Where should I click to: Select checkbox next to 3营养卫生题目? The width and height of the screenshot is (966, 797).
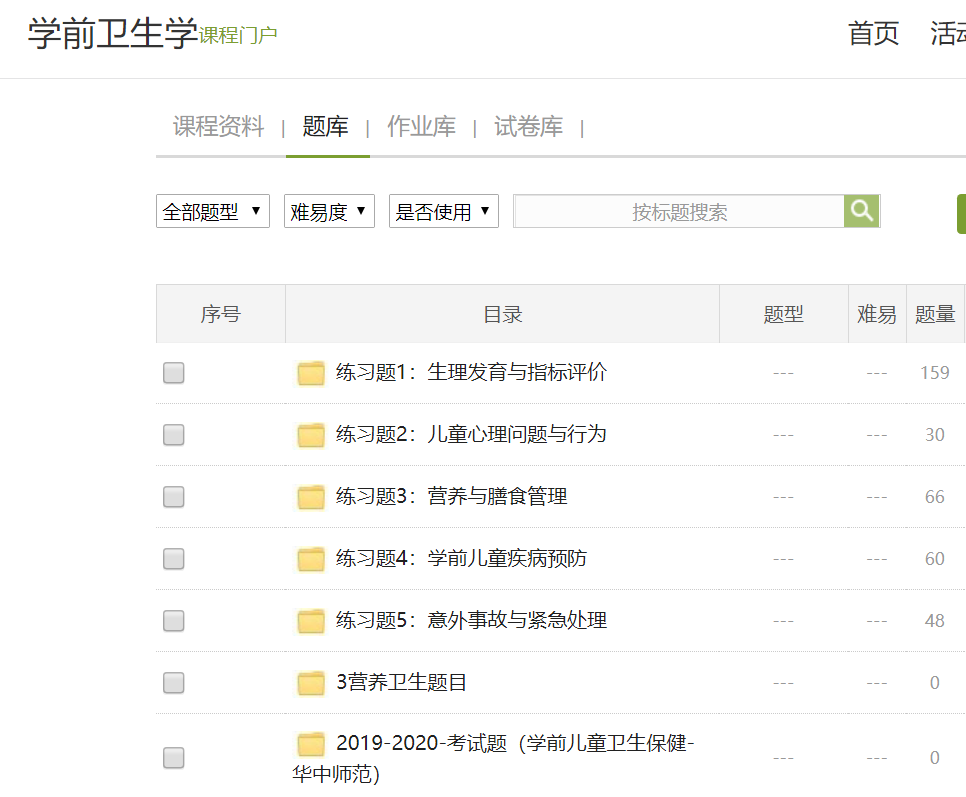(174, 683)
